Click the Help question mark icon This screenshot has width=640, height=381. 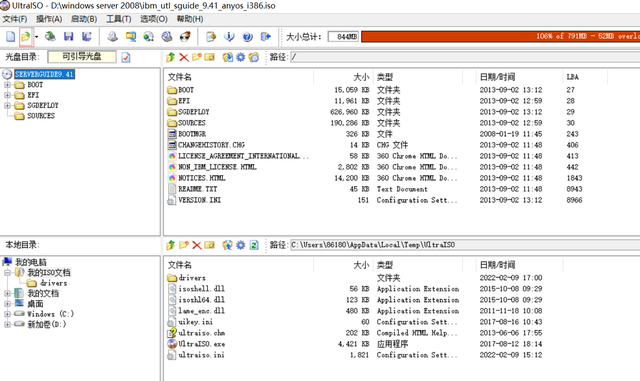point(247,37)
